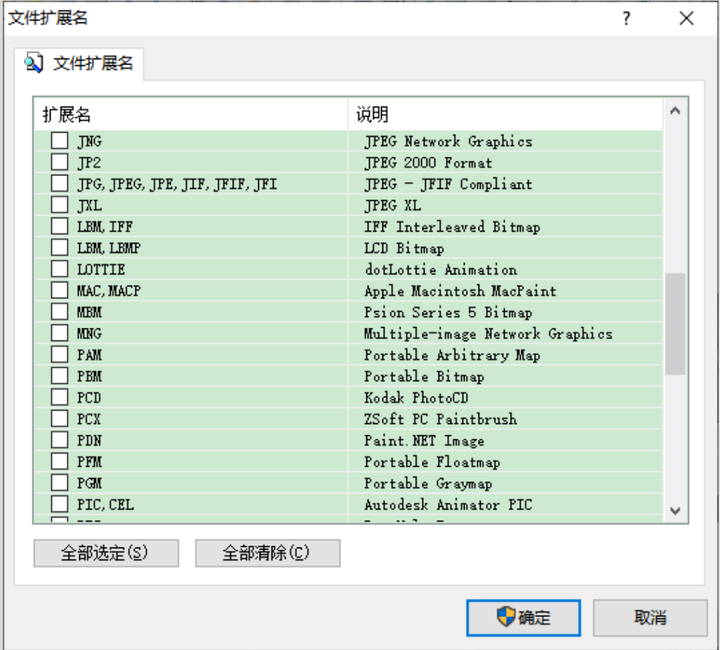Tick the PBM extension checkbox
This screenshot has width=720, height=650.
(x=59, y=376)
